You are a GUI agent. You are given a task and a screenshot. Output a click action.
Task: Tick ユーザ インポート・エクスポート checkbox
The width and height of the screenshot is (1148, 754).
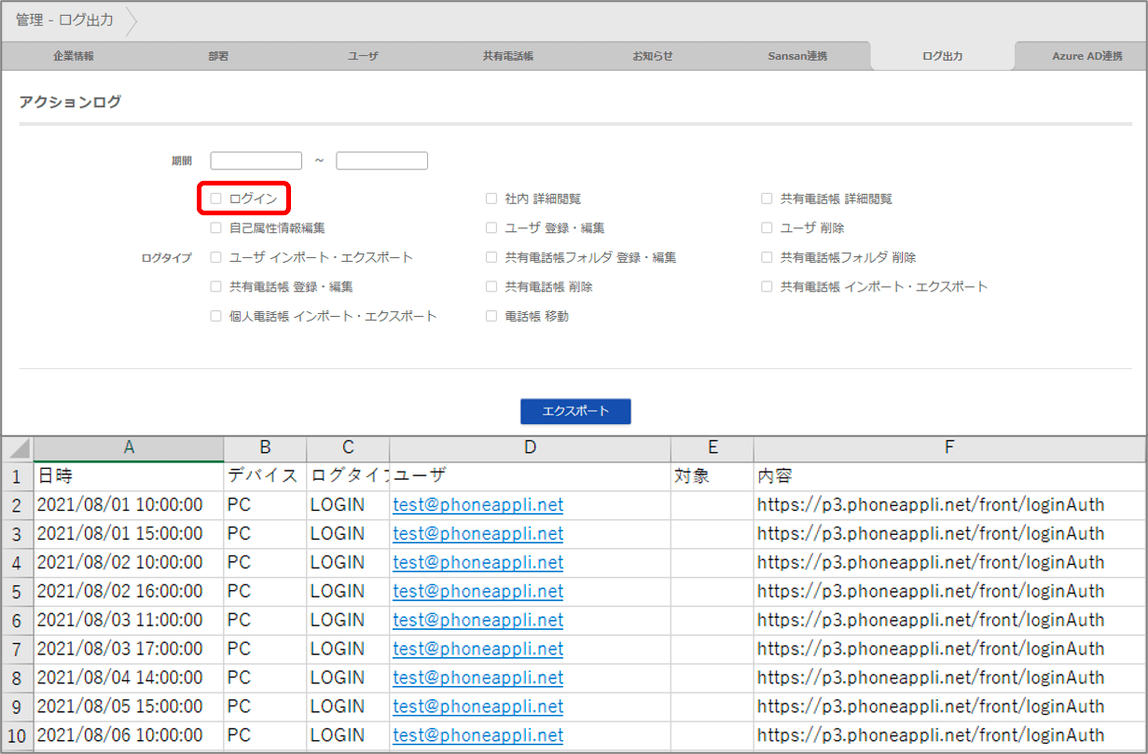click(215, 257)
